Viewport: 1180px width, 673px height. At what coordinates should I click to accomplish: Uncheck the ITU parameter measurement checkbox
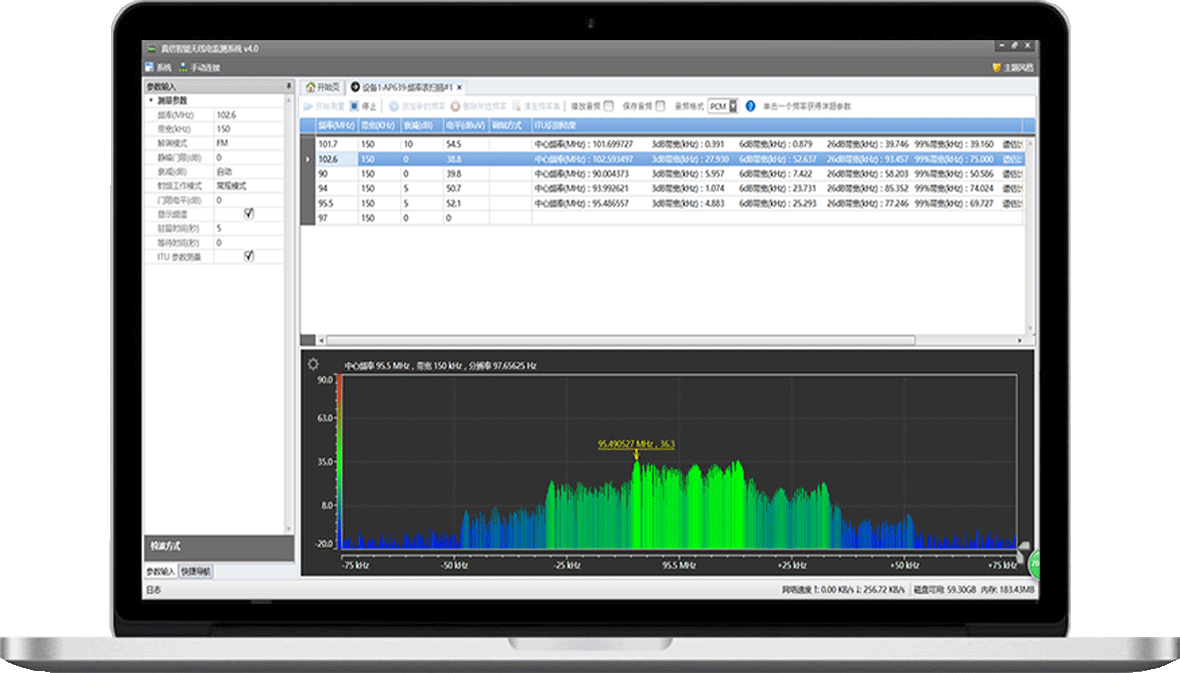[x=249, y=256]
